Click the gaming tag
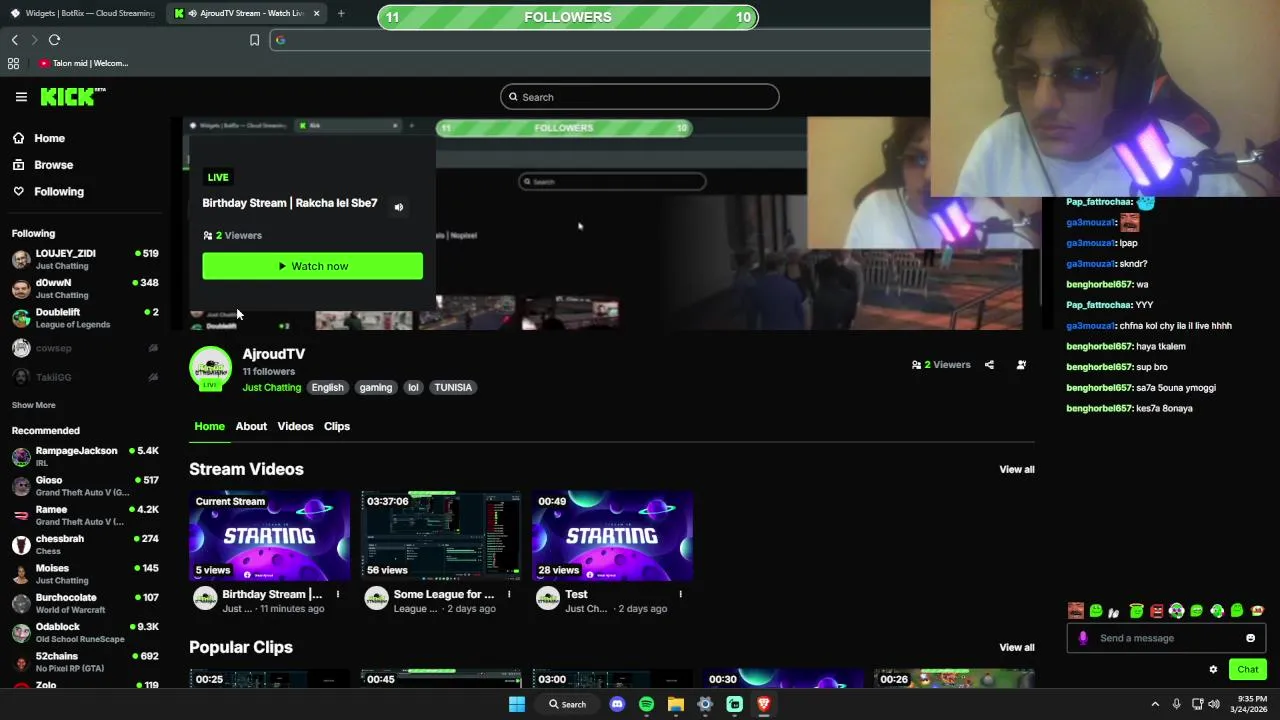This screenshot has width=1280, height=720. pyautogui.click(x=376, y=388)
